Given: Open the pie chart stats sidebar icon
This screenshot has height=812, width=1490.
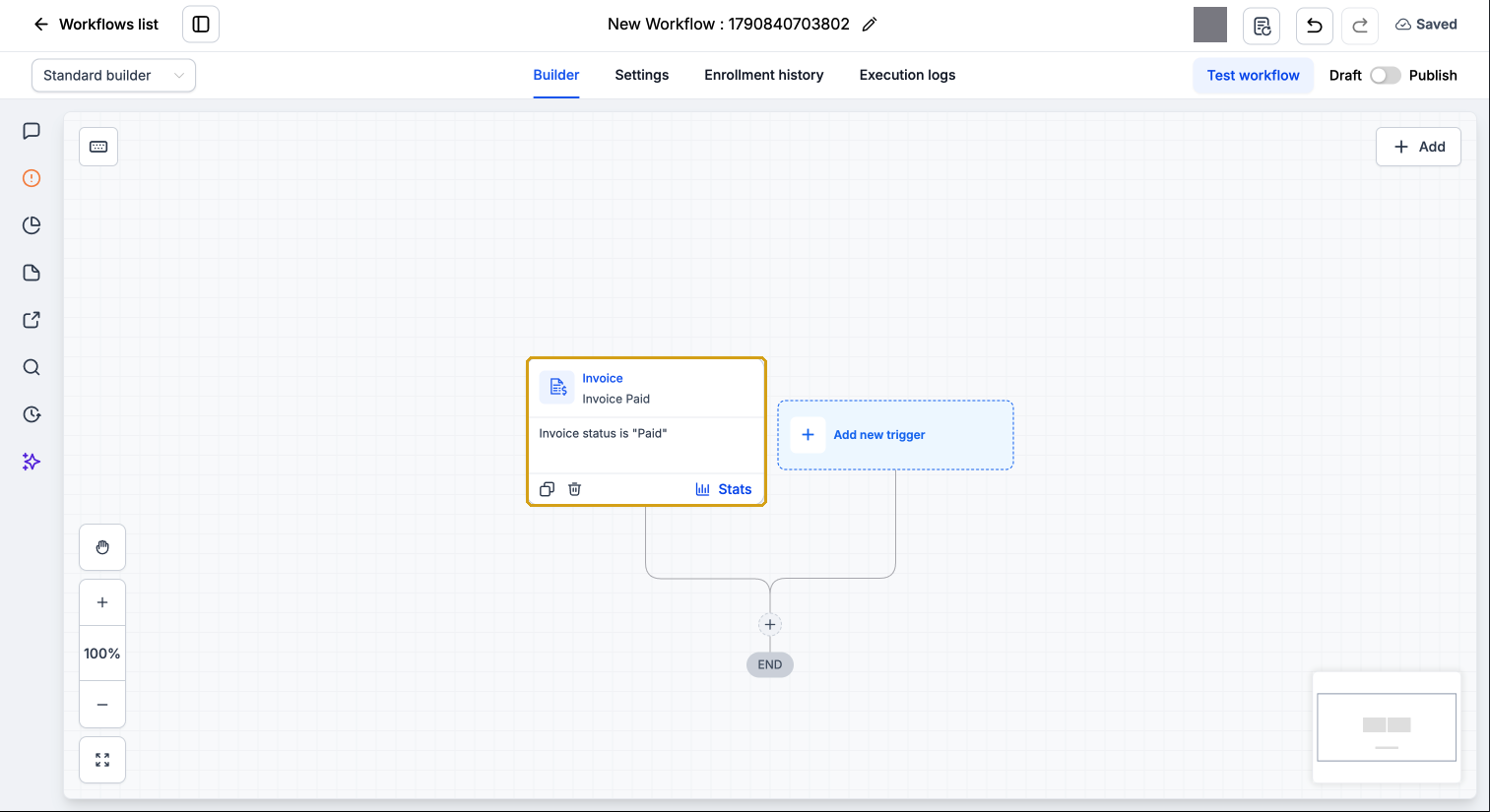Looking at the screenshot, I should (x=32, y=225).
